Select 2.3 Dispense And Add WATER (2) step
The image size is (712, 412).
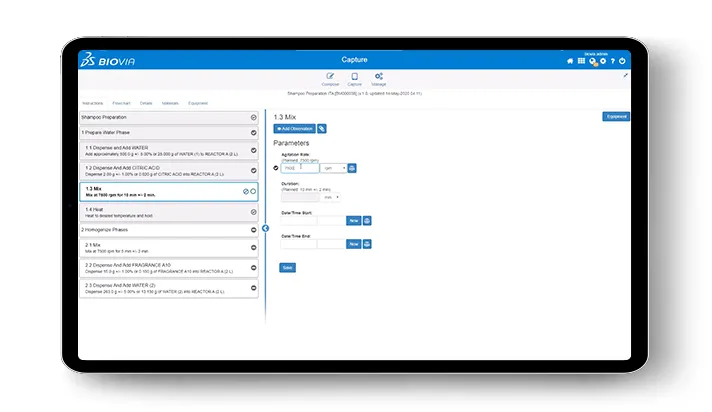pos(169,288)
